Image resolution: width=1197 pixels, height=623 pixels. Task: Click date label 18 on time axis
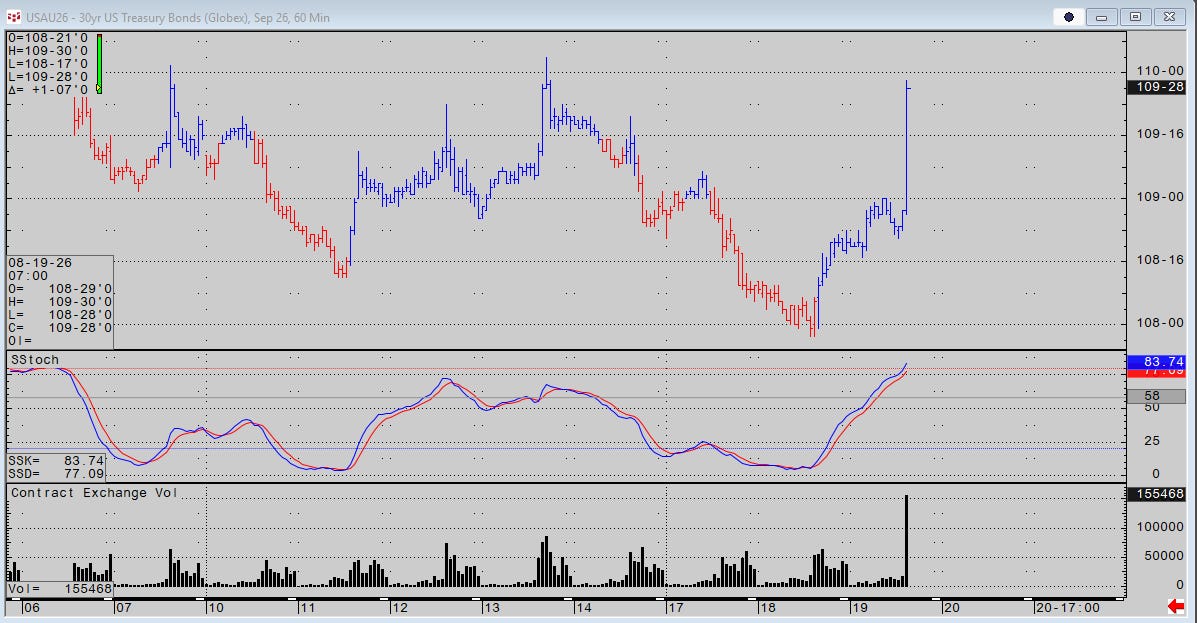[x=767, y=608]
